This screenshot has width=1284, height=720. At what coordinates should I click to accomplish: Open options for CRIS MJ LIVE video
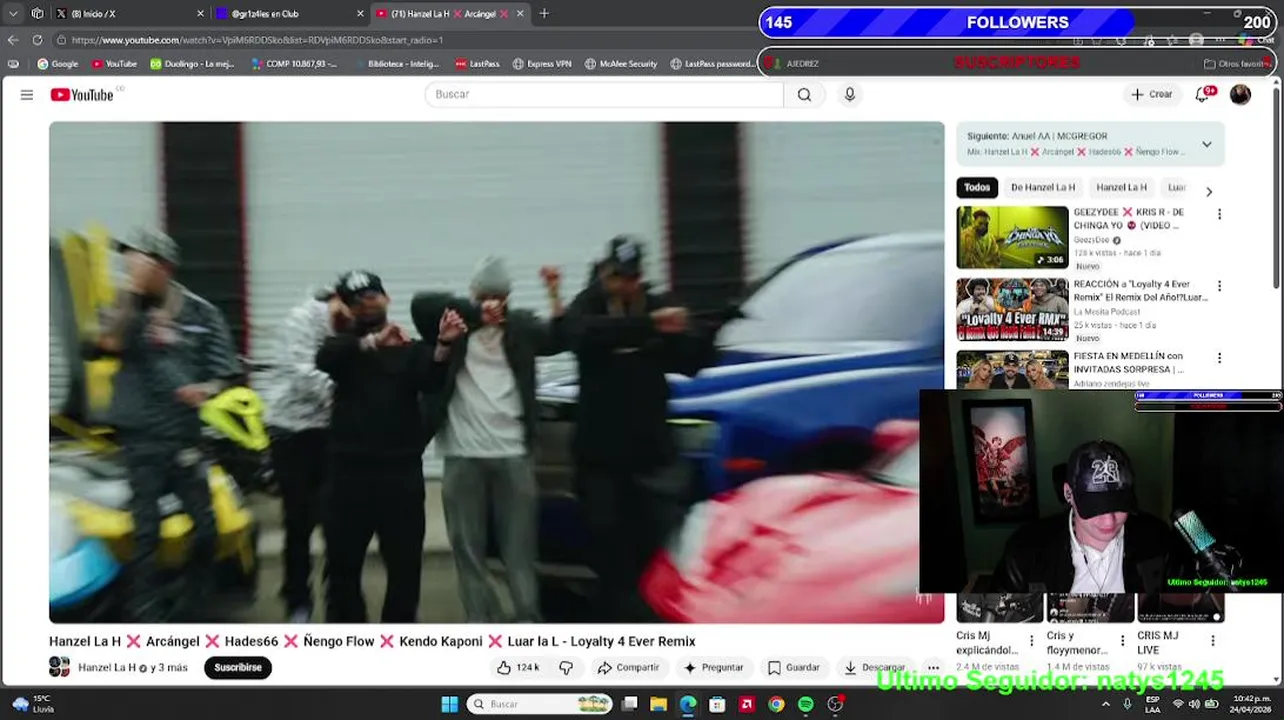tap(1213, 641)
